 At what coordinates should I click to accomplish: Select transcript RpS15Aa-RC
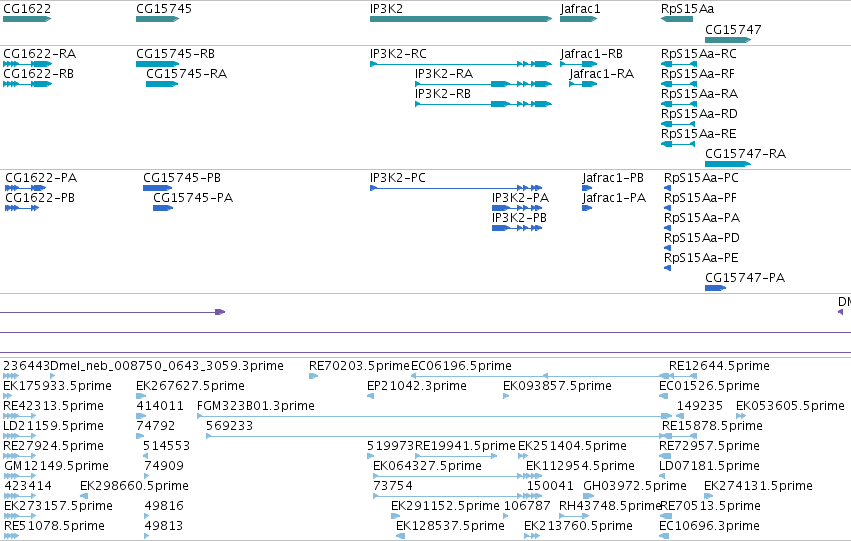pos(699,54)
